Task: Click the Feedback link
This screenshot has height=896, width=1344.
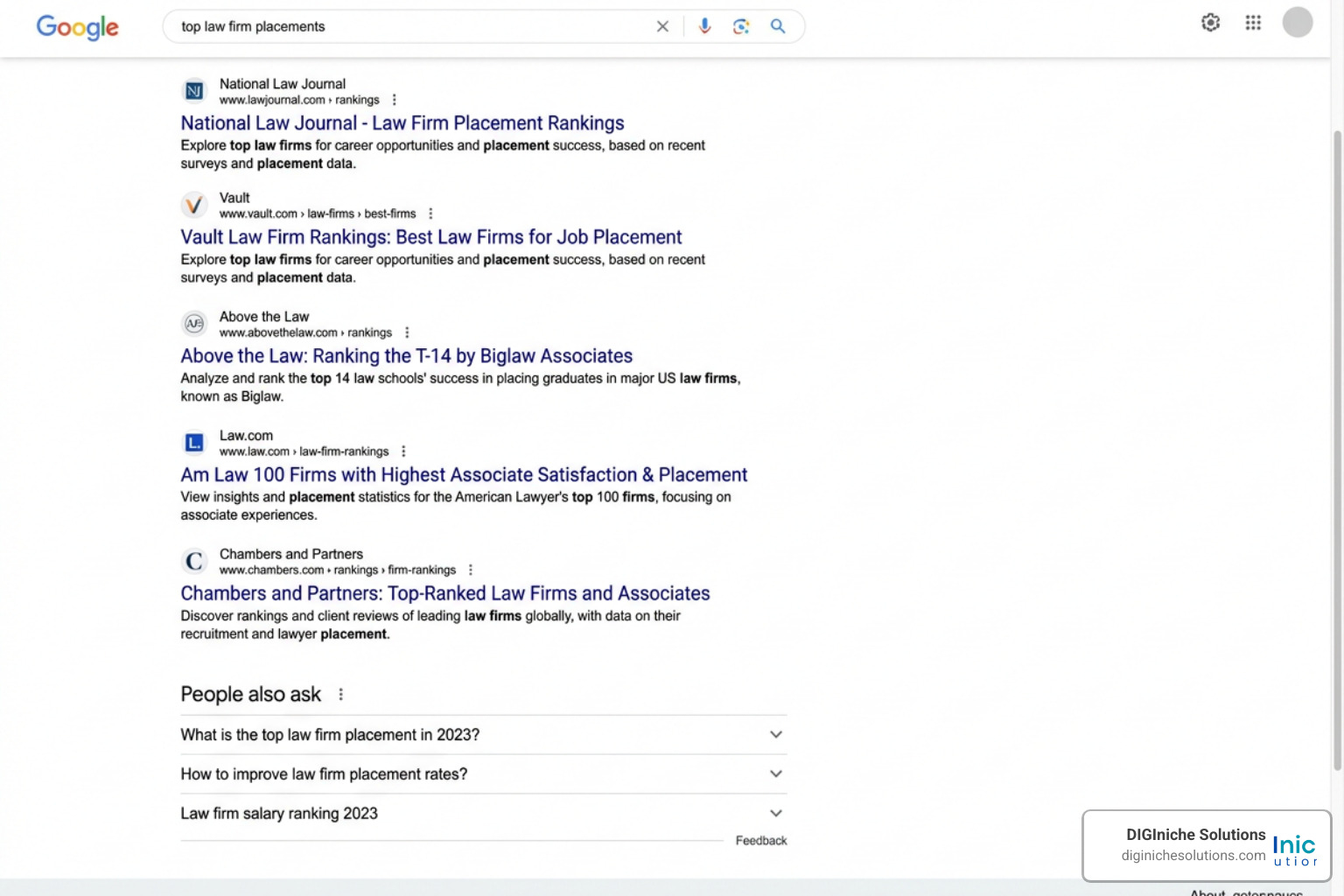Action: 761,841
